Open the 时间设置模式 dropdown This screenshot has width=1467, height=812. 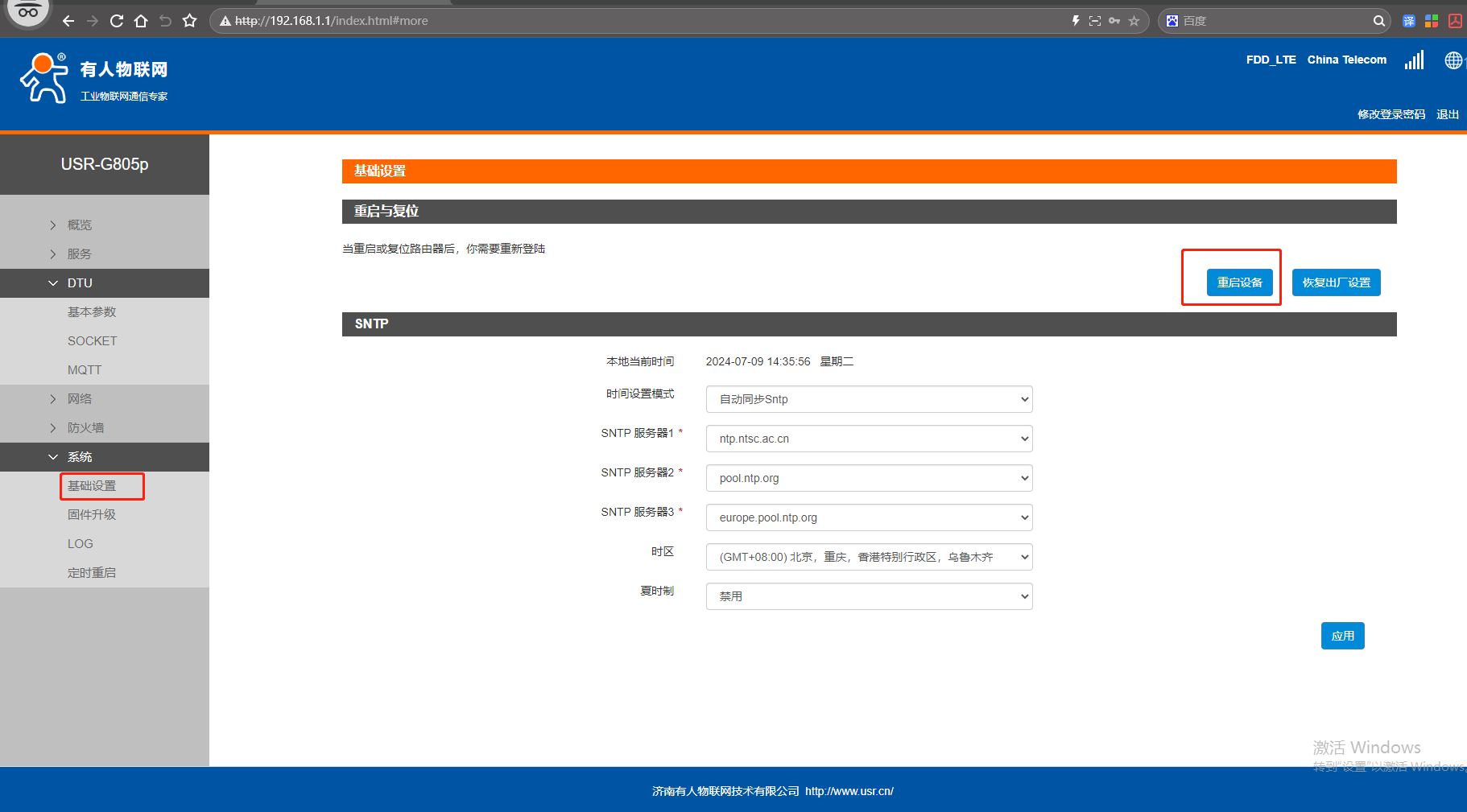869,399
